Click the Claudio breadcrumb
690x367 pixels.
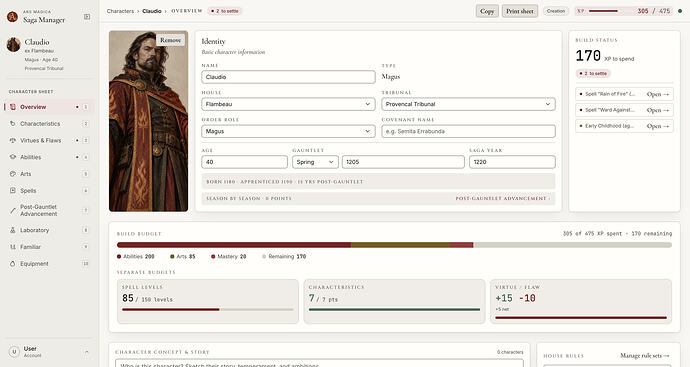click(x=152, y=11)
